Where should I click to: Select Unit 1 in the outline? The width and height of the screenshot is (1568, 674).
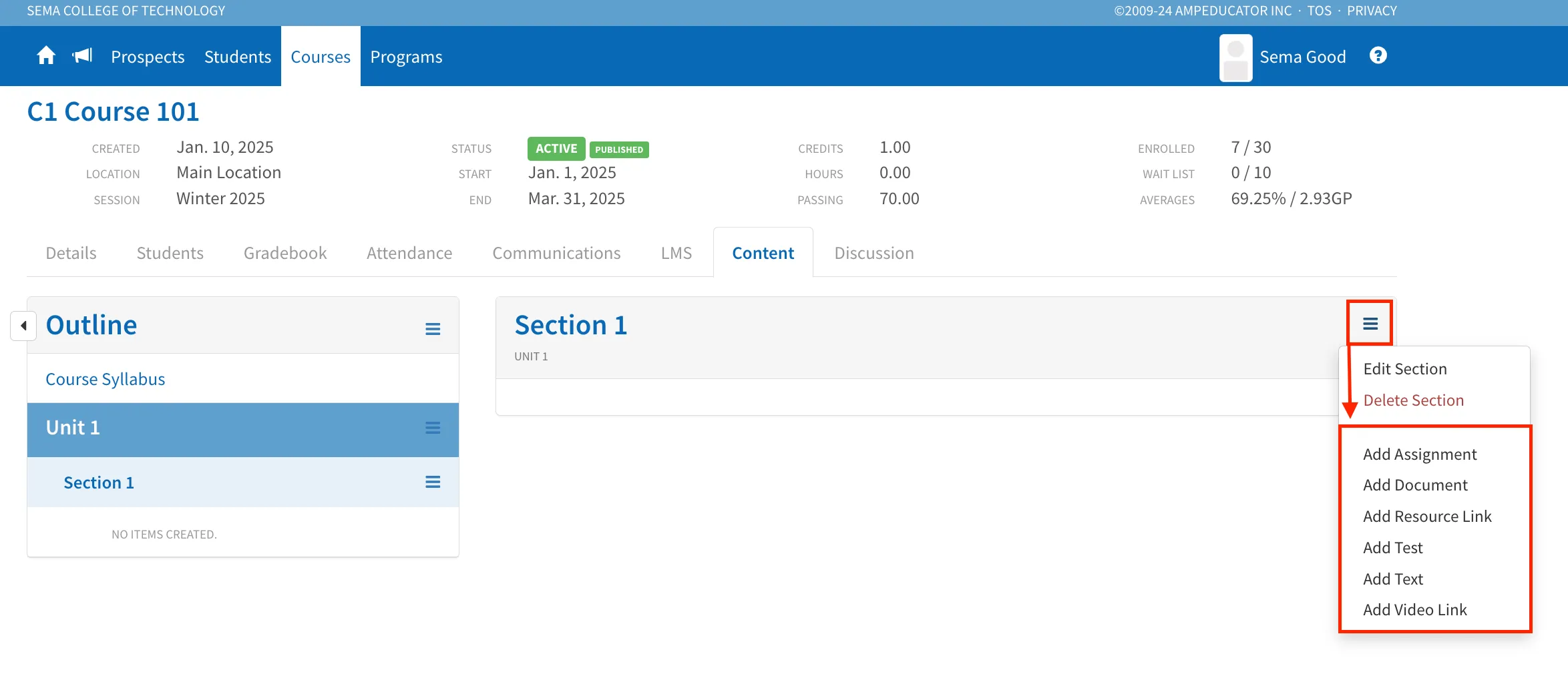[73, 428]
